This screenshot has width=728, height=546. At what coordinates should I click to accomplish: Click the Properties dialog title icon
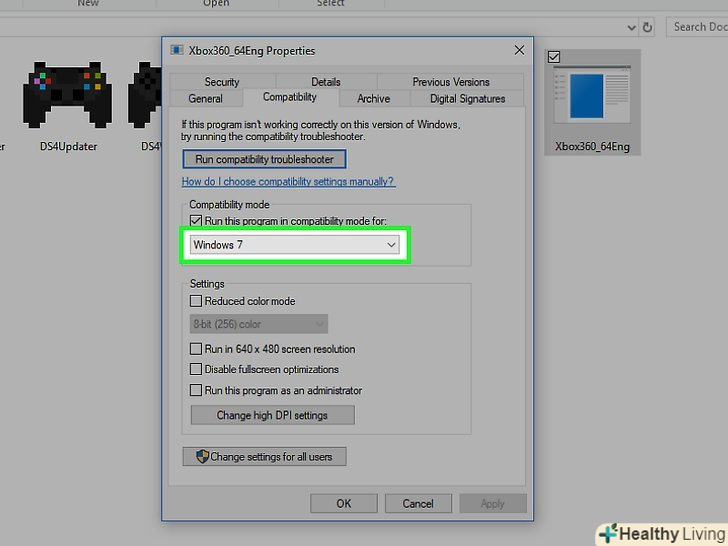[176, 50]
